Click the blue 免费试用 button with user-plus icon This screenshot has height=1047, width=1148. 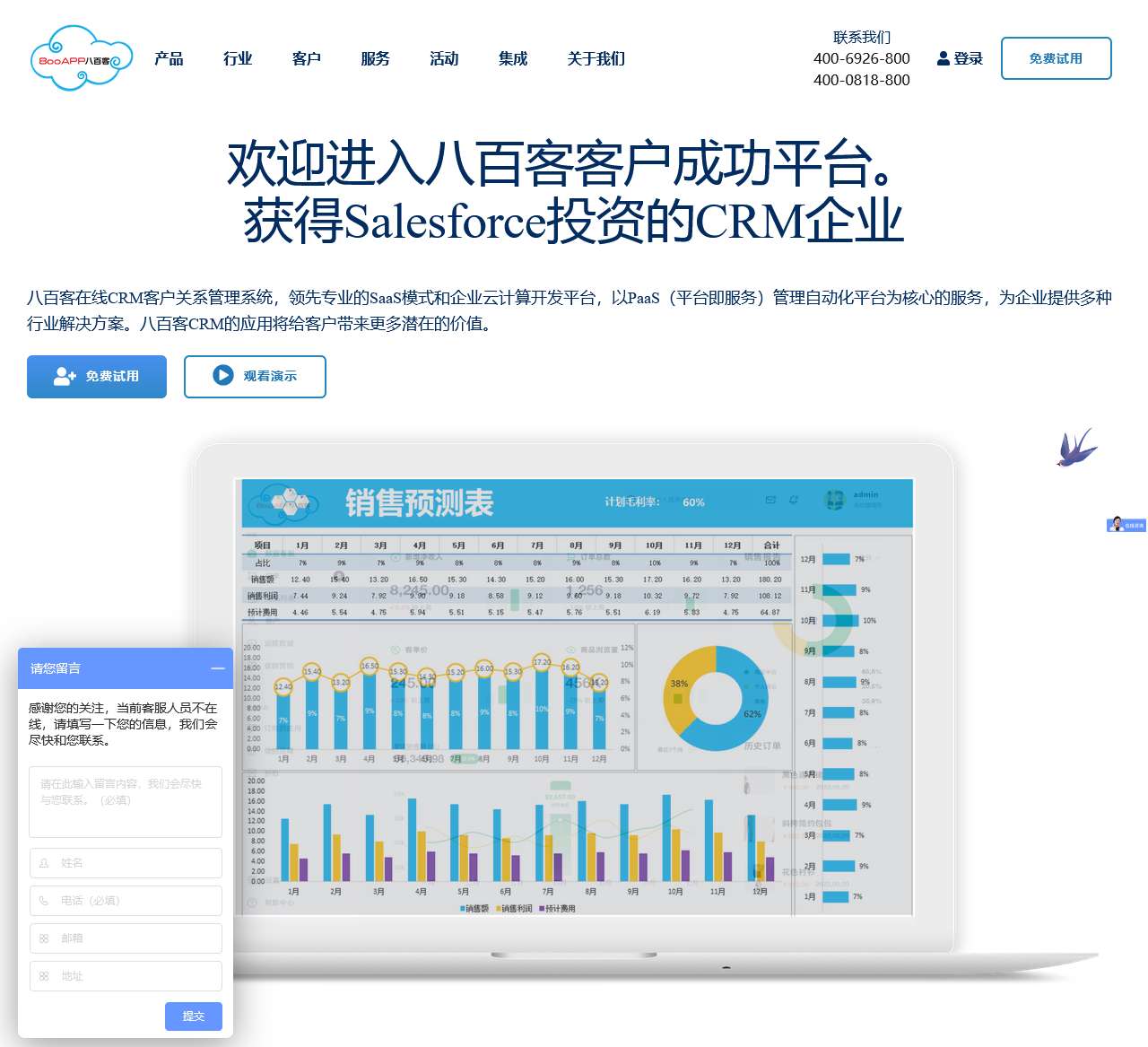coord(97,377)
